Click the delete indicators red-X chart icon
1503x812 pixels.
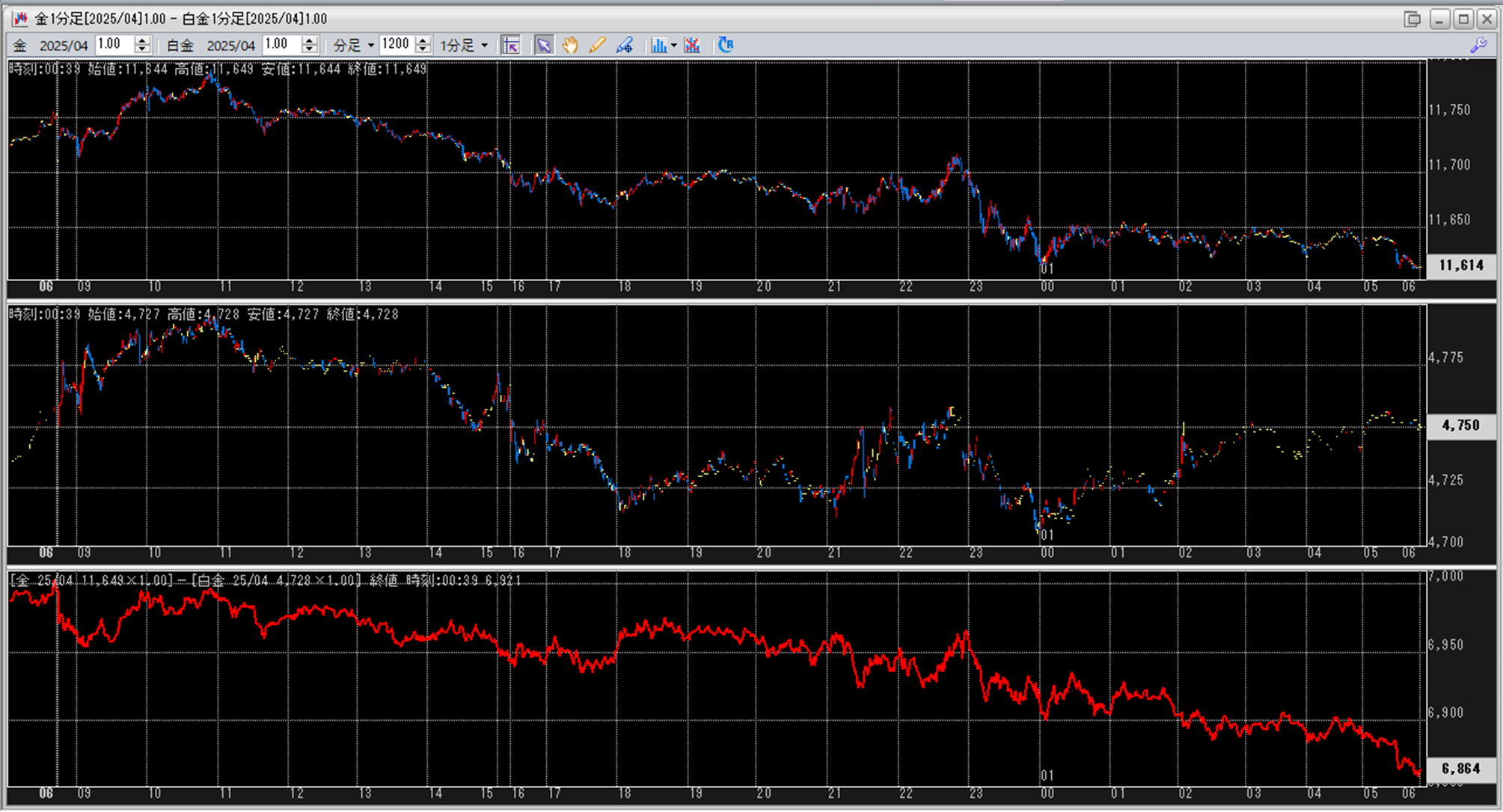(x=692, y=46)
